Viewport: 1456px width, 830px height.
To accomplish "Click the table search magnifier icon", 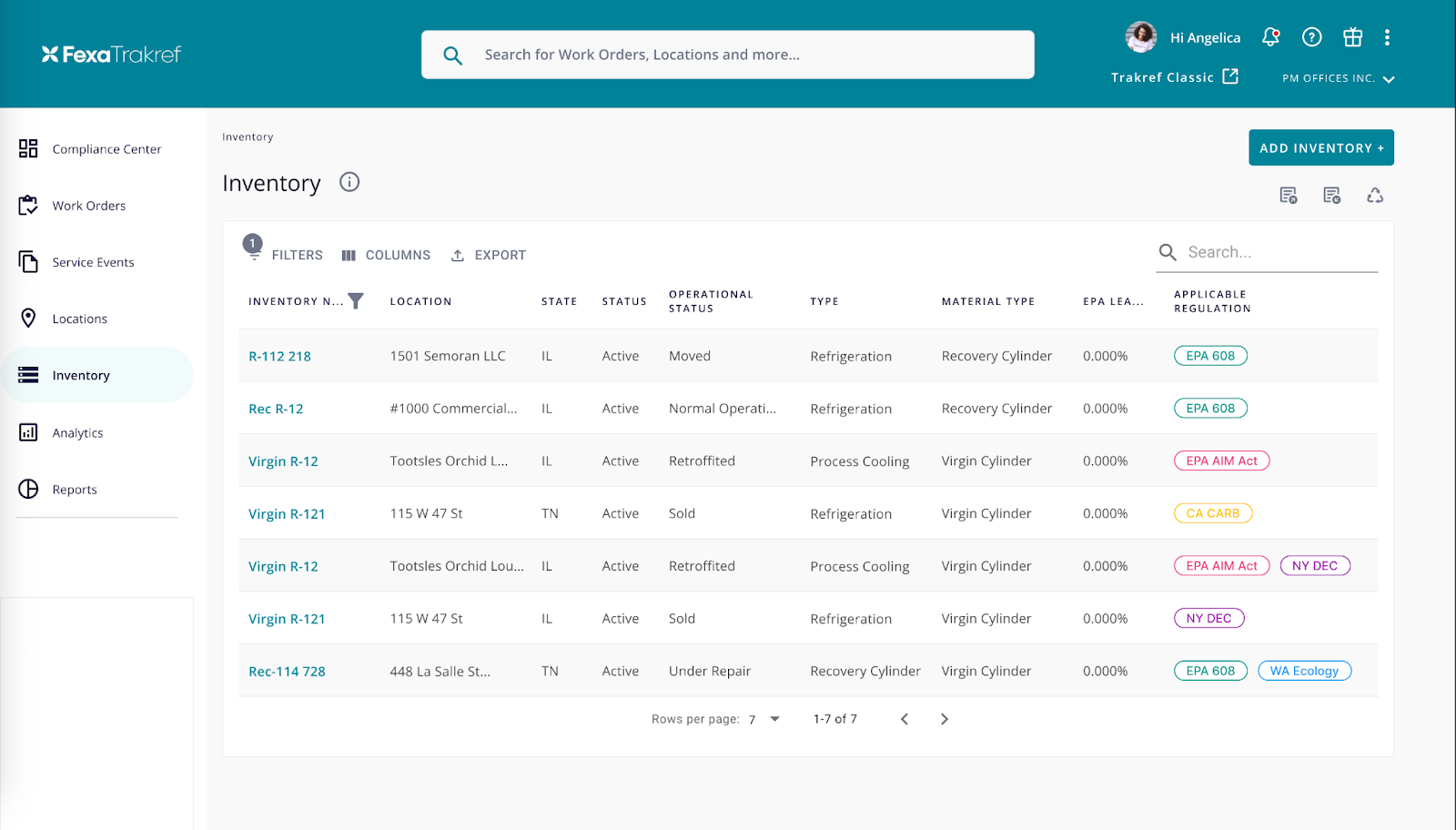I will pos(1168,252).
